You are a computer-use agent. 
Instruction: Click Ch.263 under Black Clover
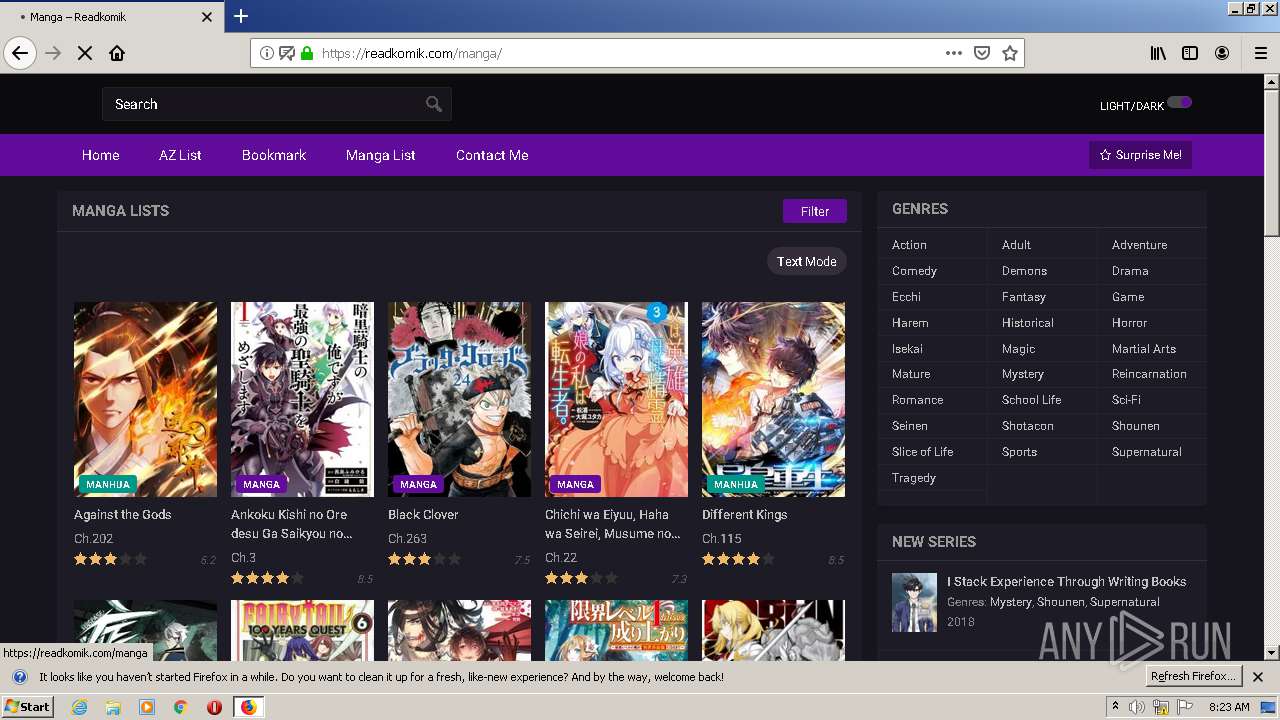[407, 538]
